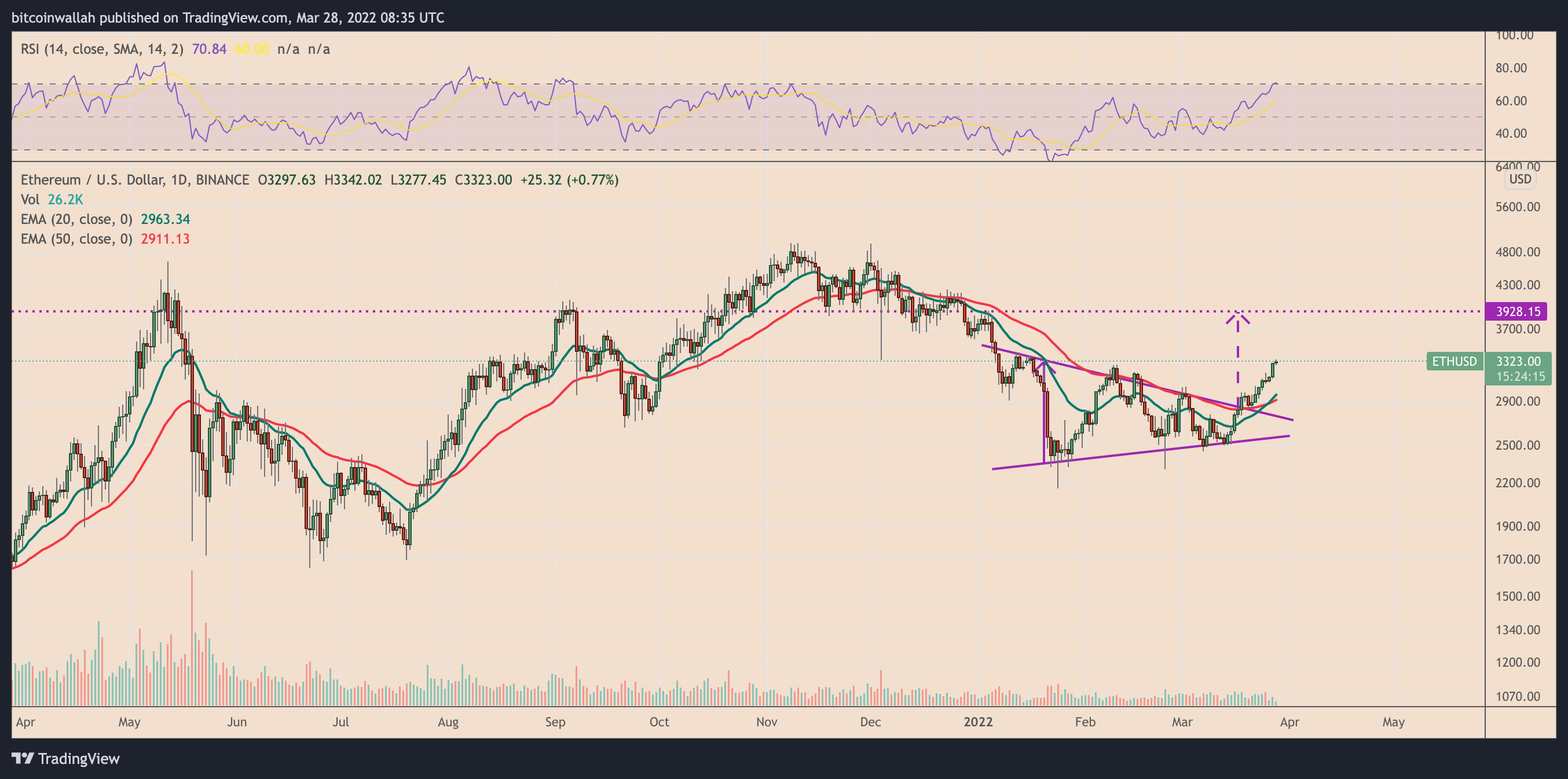The height and width of the screenshot is (779, 1568).
Task: Click the EMA 50 value 2911.13
Action: click(x=165, y=238)
